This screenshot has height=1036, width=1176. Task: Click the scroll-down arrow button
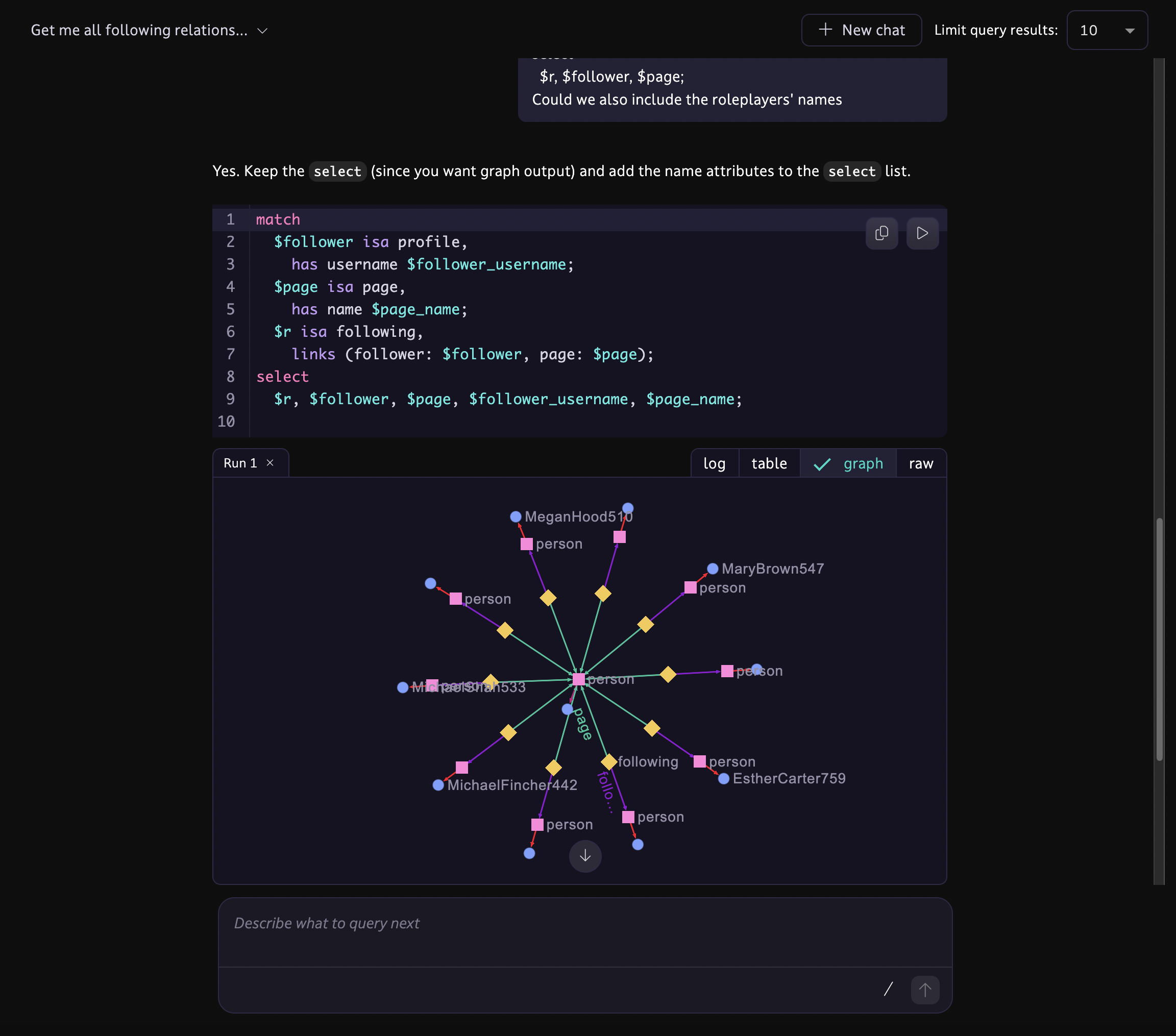[x=584, y=856]
